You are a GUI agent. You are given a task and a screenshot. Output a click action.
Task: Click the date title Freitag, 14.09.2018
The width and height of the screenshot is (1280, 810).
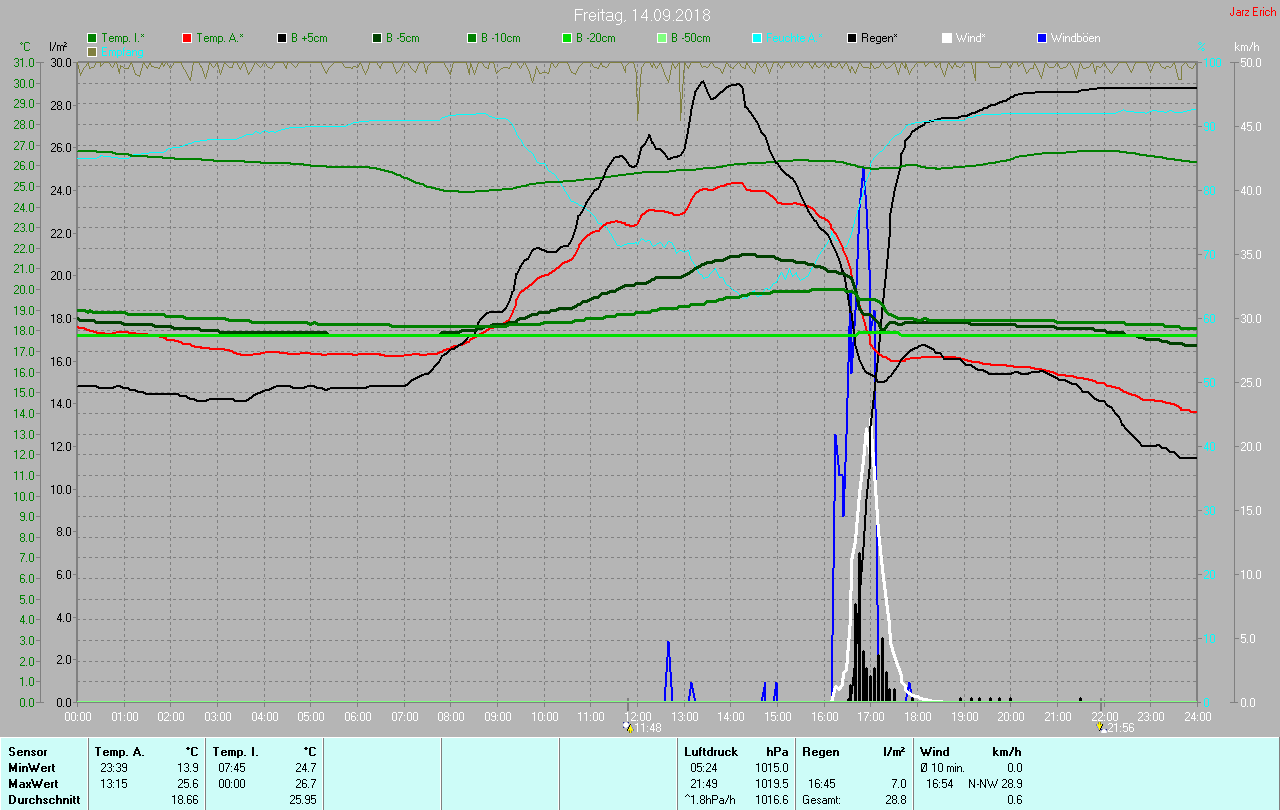coord(639,15)
